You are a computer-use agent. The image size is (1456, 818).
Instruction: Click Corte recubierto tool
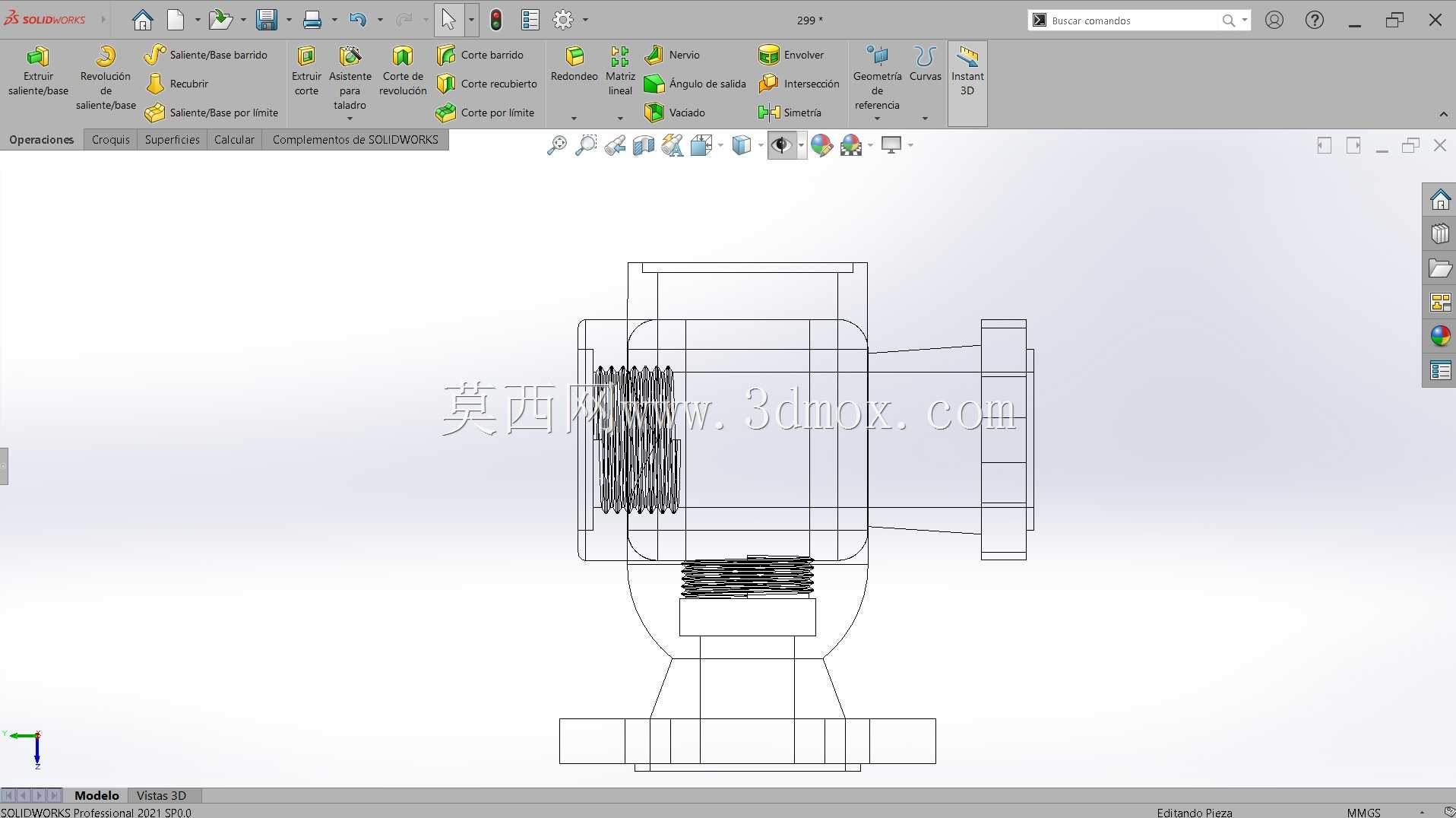[x=487, y=84]
